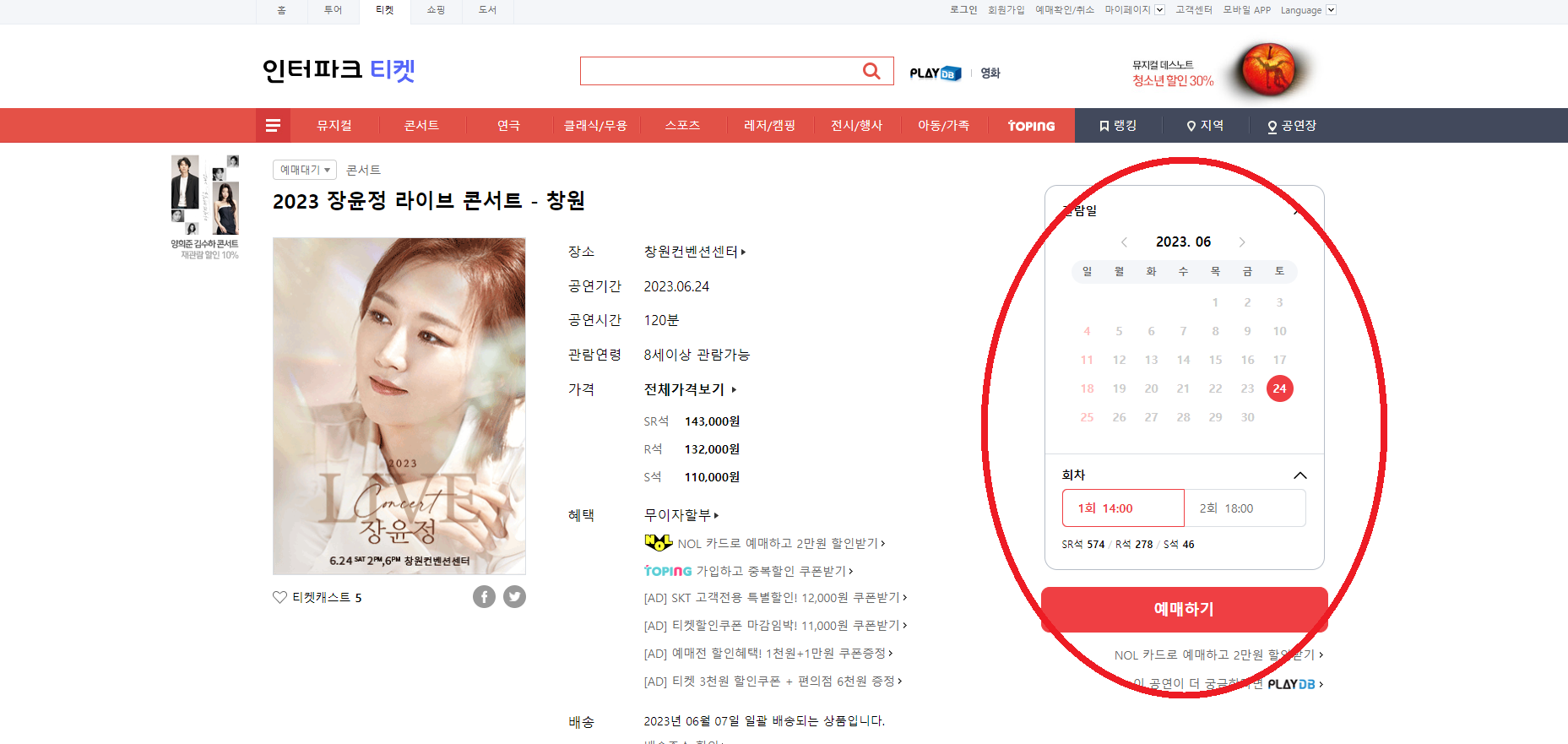Click the 회원가입 sign-up link
The width and height of the screenshot is (1568, 744).
click(x=1006, y=10)
